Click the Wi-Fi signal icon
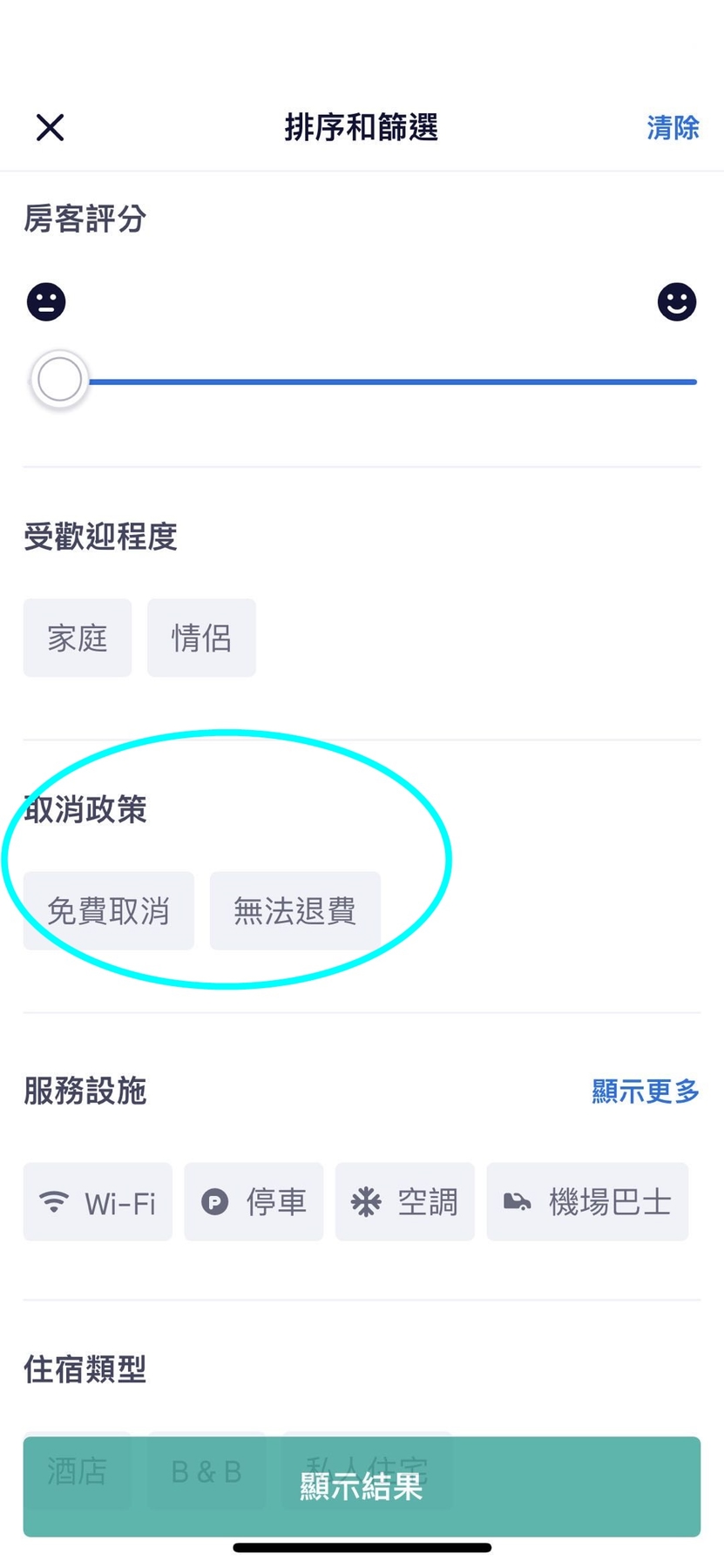The width and height of the screenshot is (724, 1568). click(54, 1202)
